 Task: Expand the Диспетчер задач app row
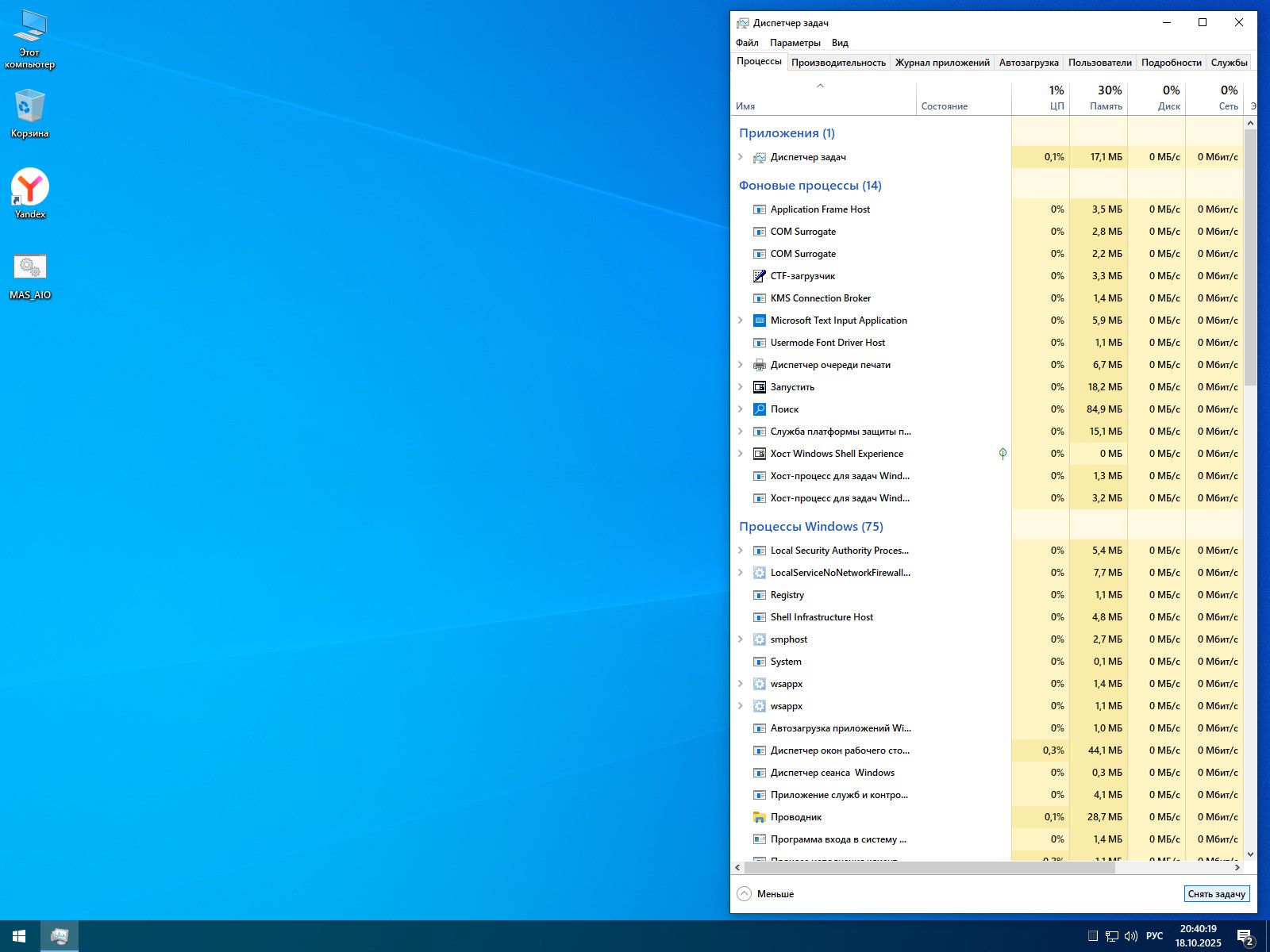pos(741,157)
